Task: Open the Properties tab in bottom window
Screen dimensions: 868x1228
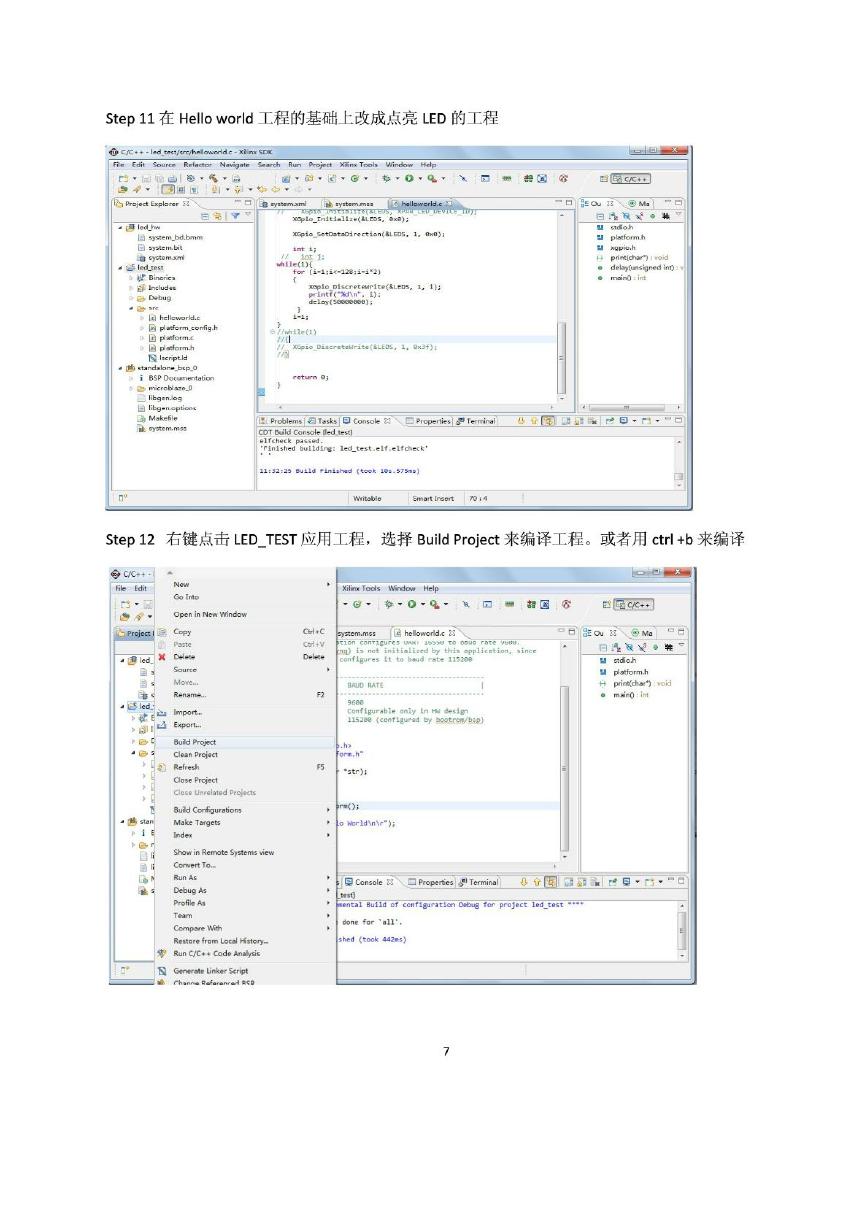Action: [430, 882]
